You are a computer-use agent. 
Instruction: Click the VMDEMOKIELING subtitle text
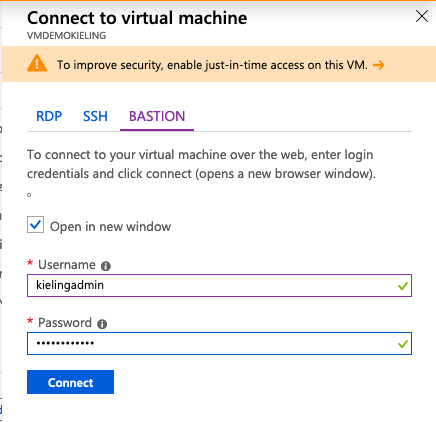pyautogui.click(x=67, y=36)
